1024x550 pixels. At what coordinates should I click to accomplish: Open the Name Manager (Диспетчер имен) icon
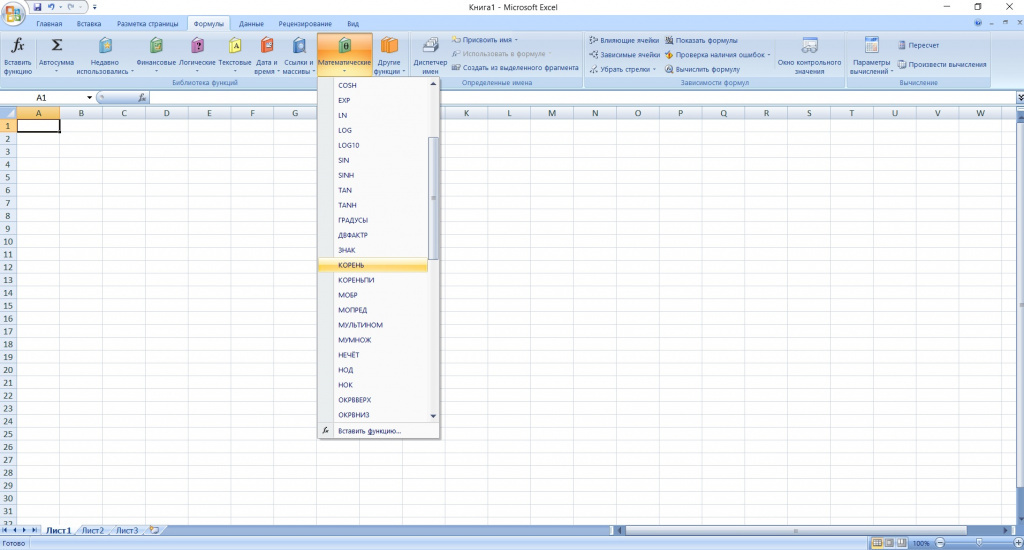(x=430, y=45)
